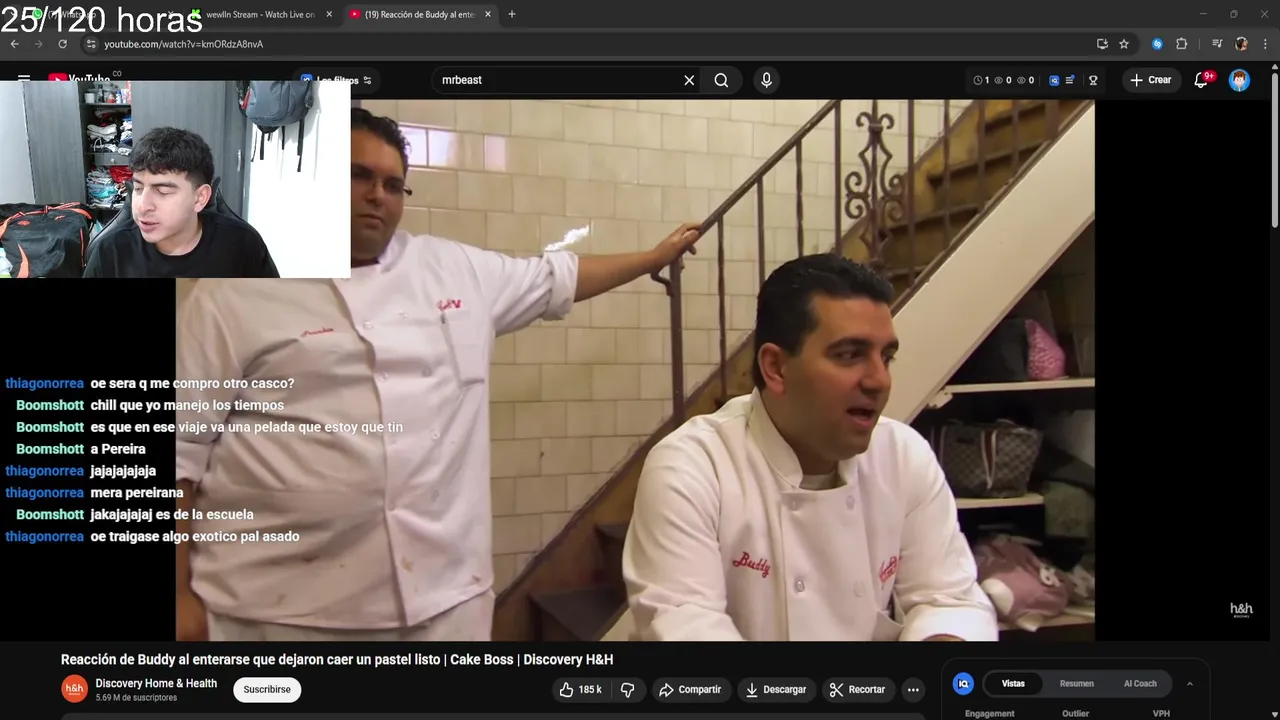Click the H&H channel avatar
This screenshot has height=720, width=1280.
(74, 689)
